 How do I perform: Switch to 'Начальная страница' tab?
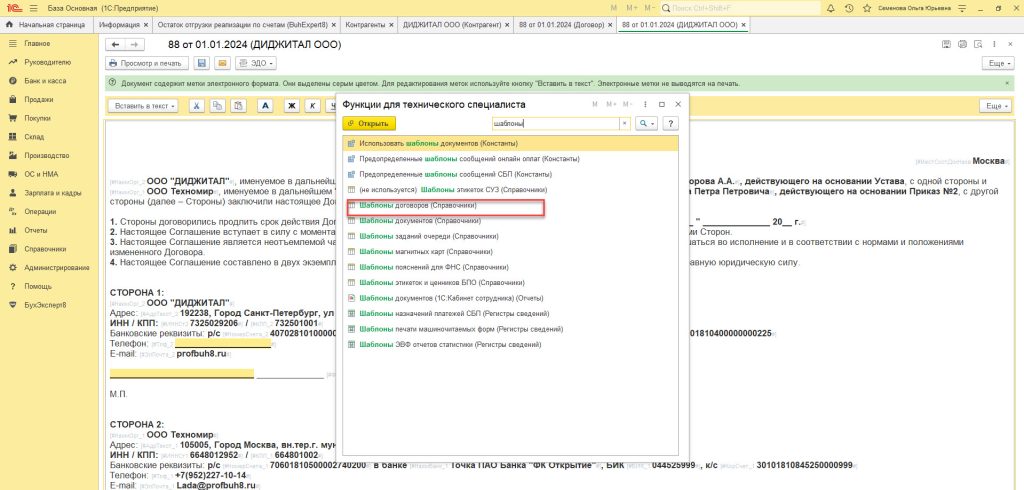[x=46, y=25]
